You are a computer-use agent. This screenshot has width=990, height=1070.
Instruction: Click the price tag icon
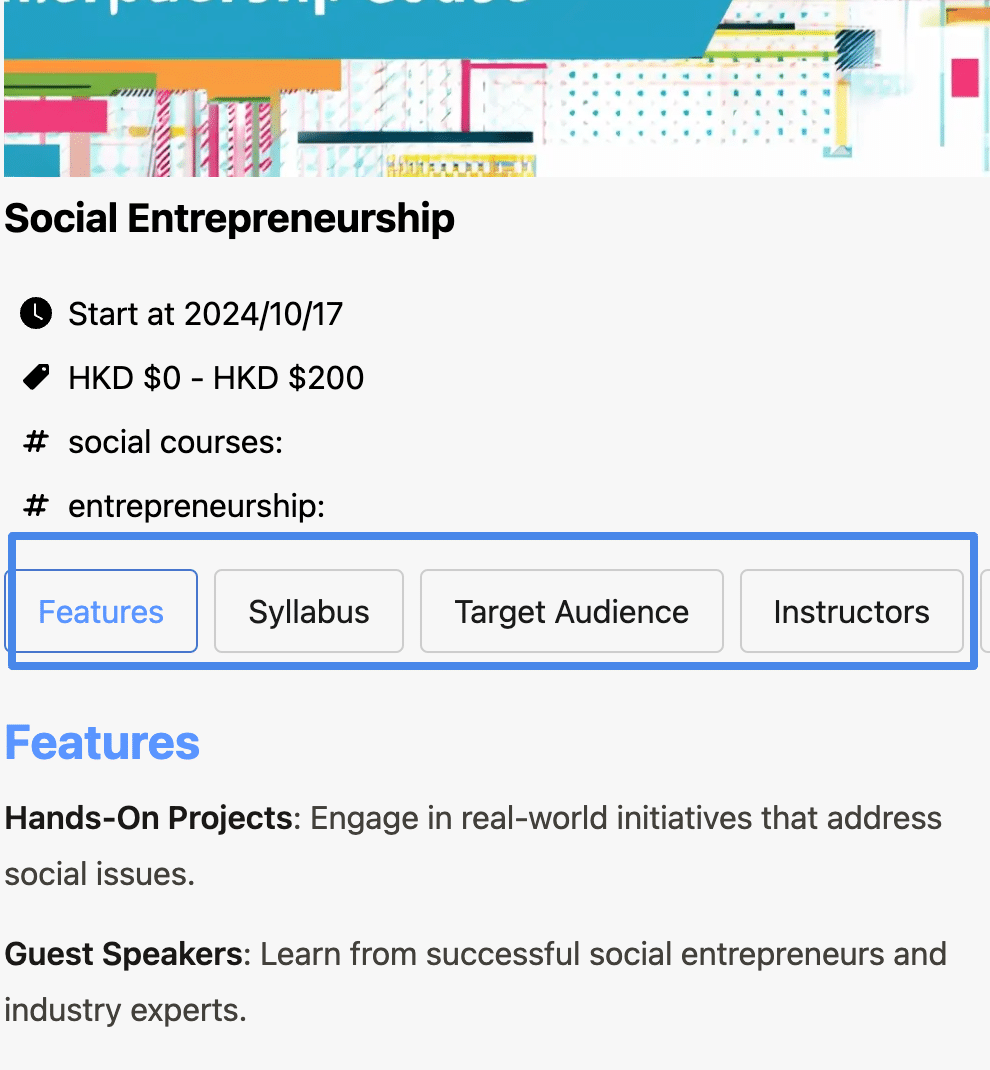coord(36,377)
